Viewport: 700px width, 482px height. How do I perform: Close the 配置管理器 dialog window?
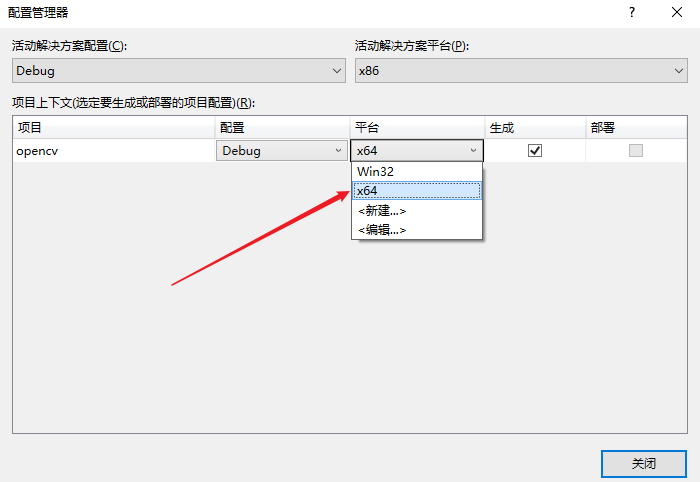tap(677, 12)
